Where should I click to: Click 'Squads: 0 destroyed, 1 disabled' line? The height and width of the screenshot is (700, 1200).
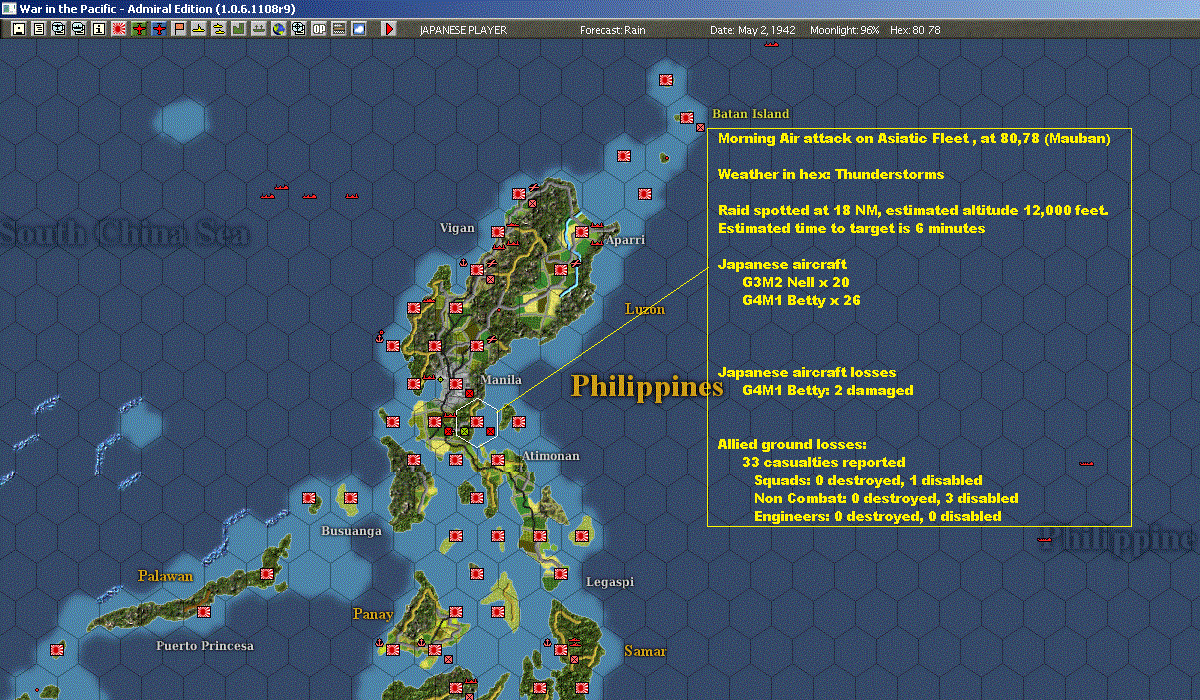point(868,480)
